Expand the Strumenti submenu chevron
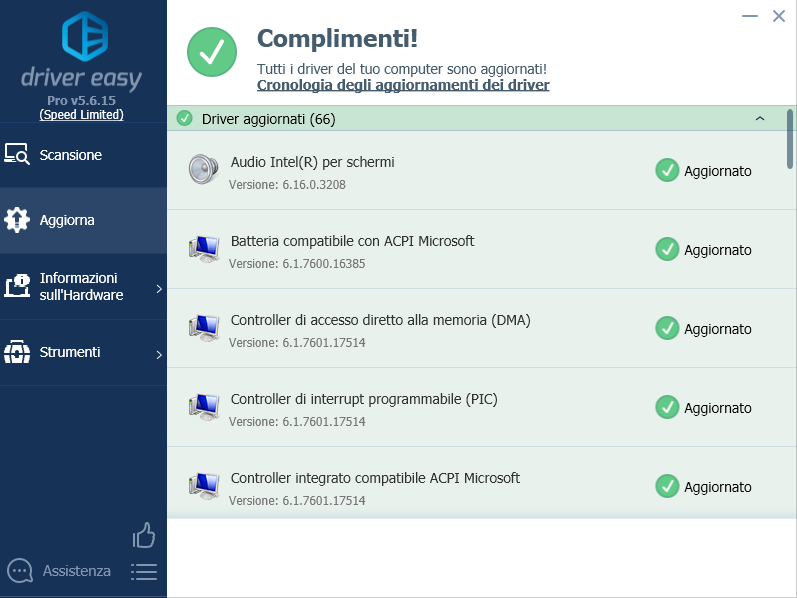Image resolution: width=797 pixels, height=598 pixels. (159, 354)
